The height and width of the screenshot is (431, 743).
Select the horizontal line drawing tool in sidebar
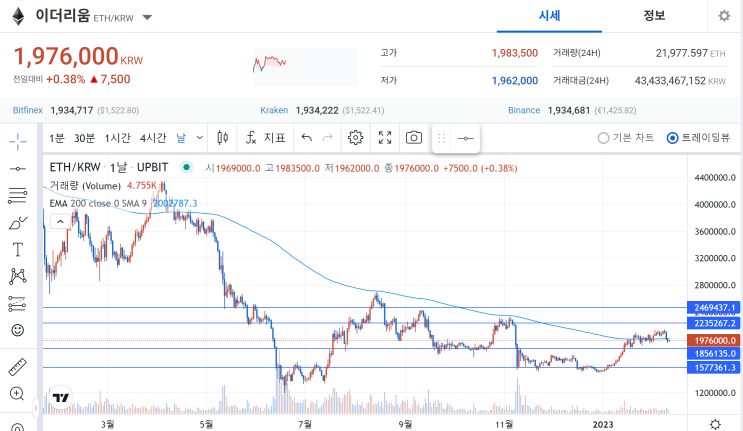tap(18, 169)
